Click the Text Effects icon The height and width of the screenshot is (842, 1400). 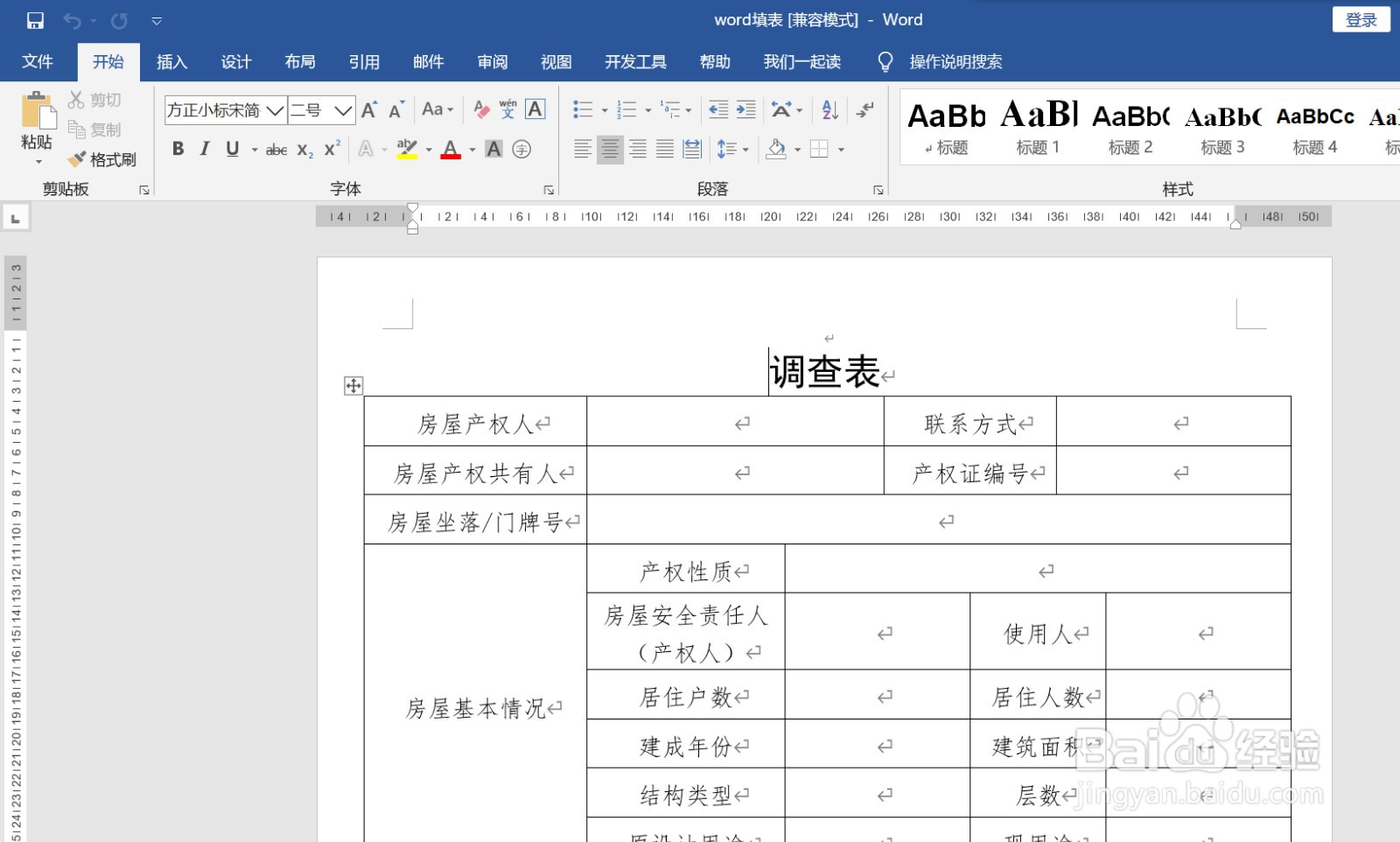[x=366, y=149]
